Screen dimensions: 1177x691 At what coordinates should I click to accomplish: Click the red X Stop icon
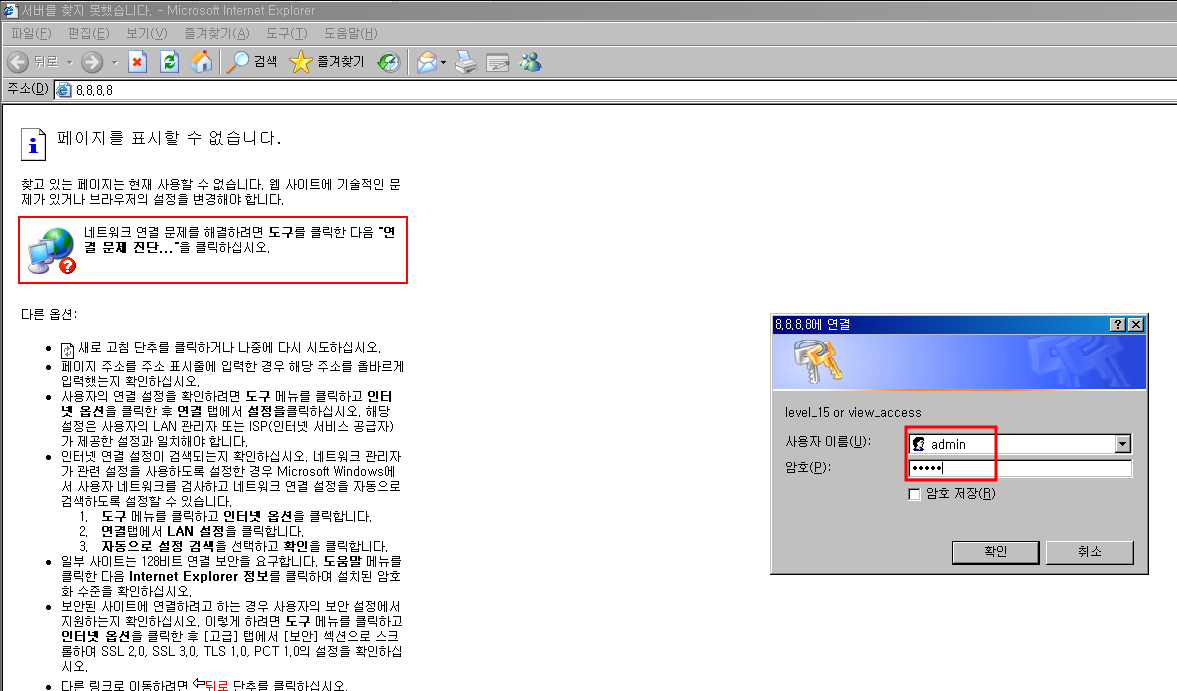point(137,62)
